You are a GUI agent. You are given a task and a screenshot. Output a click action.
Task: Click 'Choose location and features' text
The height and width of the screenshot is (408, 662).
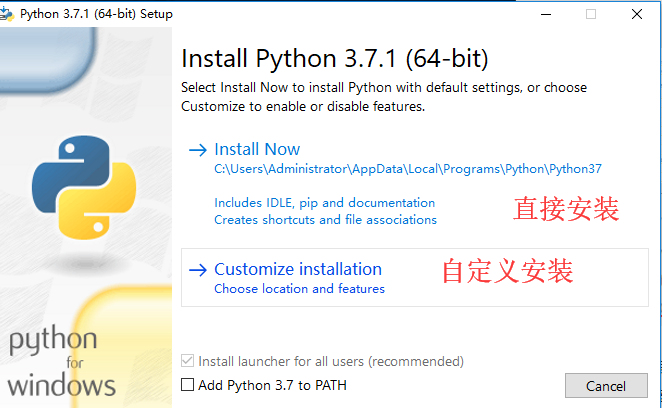click(300, 289)
